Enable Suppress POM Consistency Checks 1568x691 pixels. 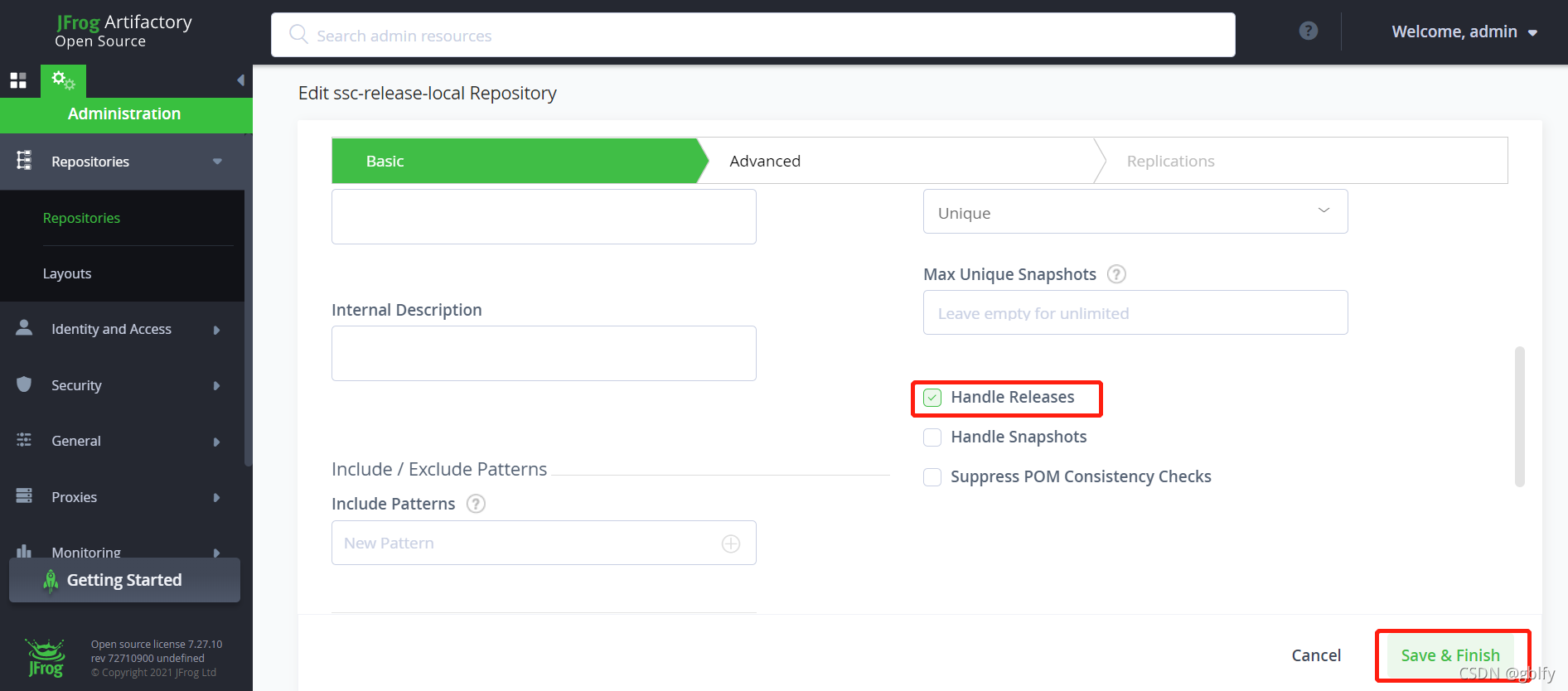pyautogui.click(x=932, y=477)
